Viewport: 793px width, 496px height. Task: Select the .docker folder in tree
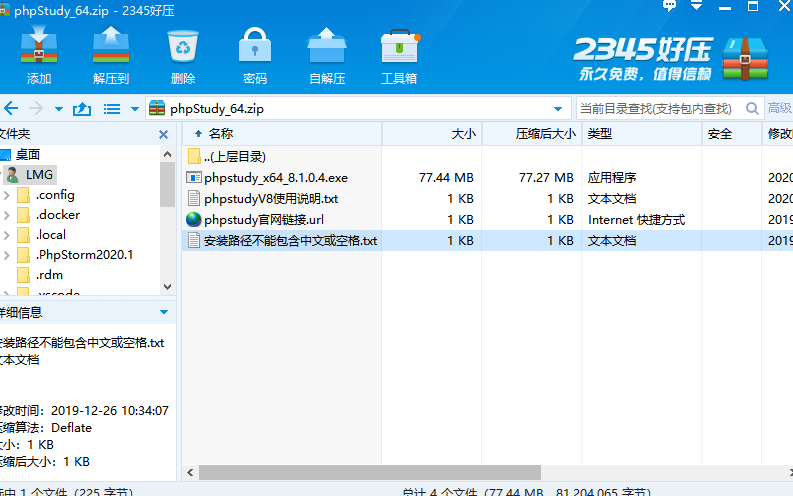point(48,215)
